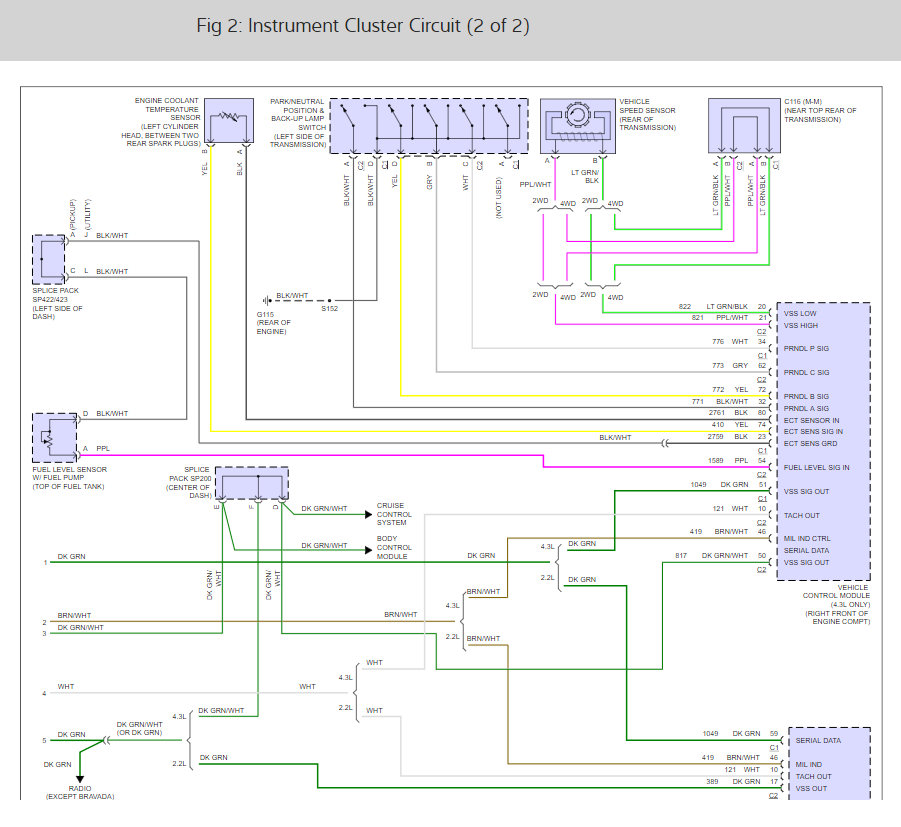
Task: Select the '389 DK GRN' wire label
Action: (733, 782)
